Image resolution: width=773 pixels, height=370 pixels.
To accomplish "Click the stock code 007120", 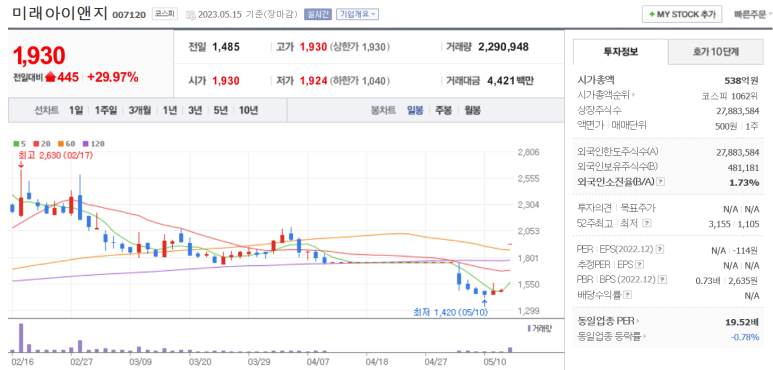I will click(129, 15).
